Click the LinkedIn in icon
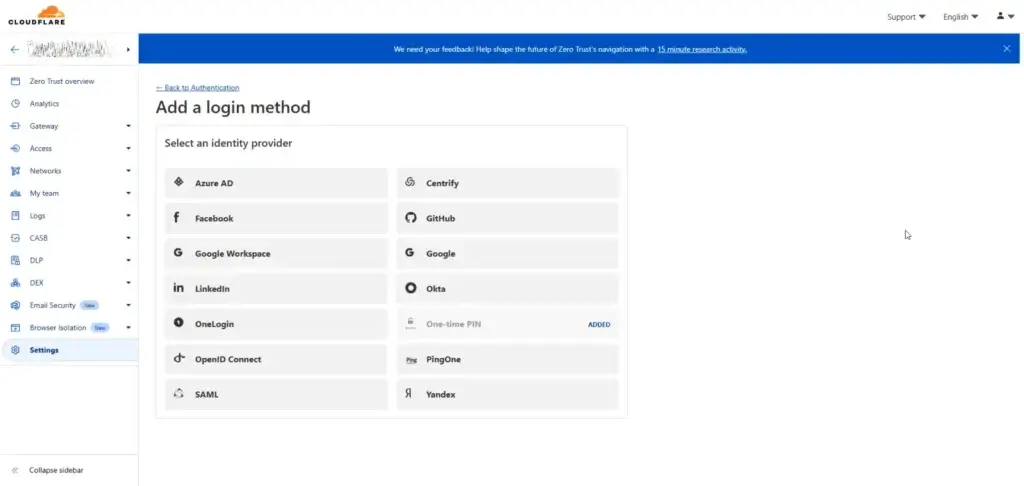 tap(178, 287)
